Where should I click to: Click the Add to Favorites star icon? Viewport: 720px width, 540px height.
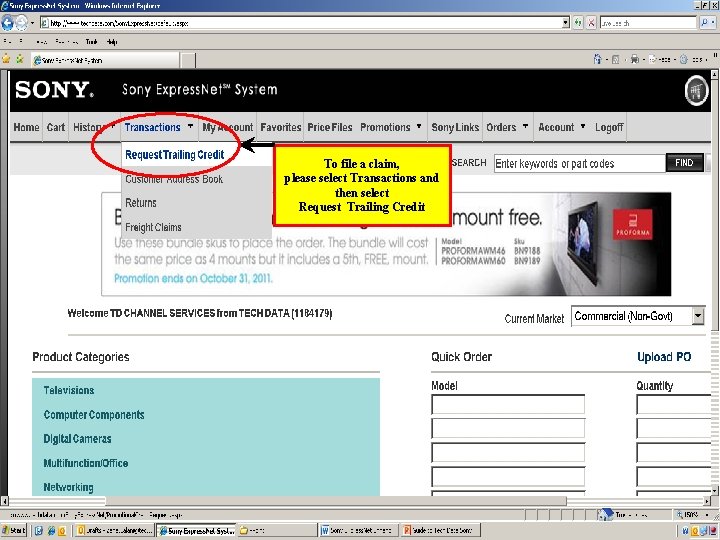pos(20,59)
